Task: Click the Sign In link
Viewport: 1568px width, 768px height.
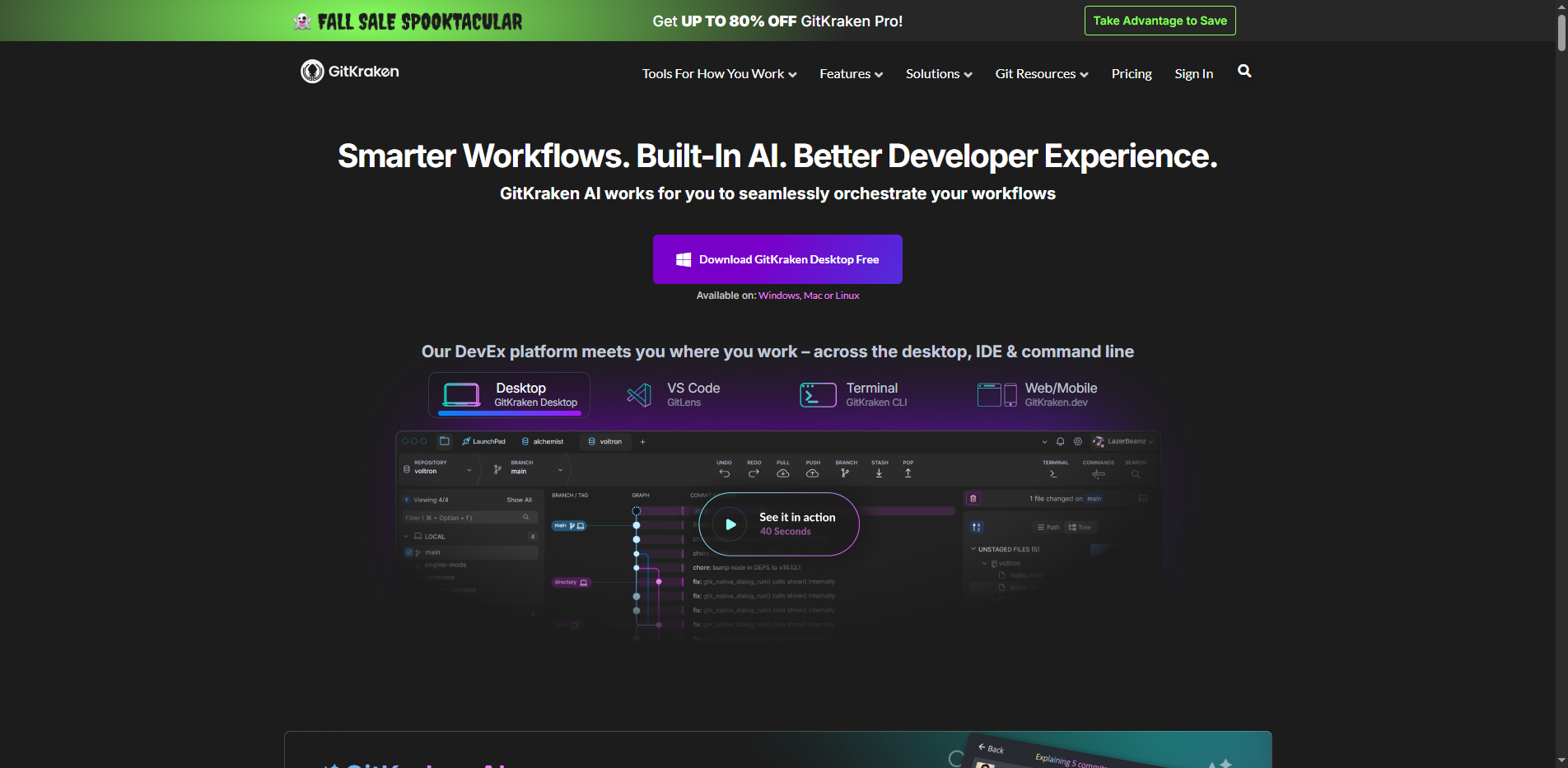Action: [x=1193, y=74]
